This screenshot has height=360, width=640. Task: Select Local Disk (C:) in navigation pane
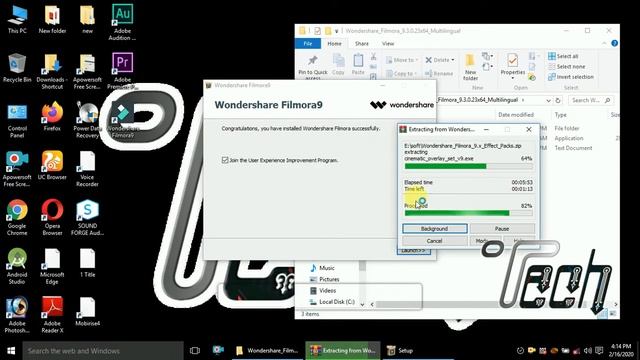tap(332, 302)
